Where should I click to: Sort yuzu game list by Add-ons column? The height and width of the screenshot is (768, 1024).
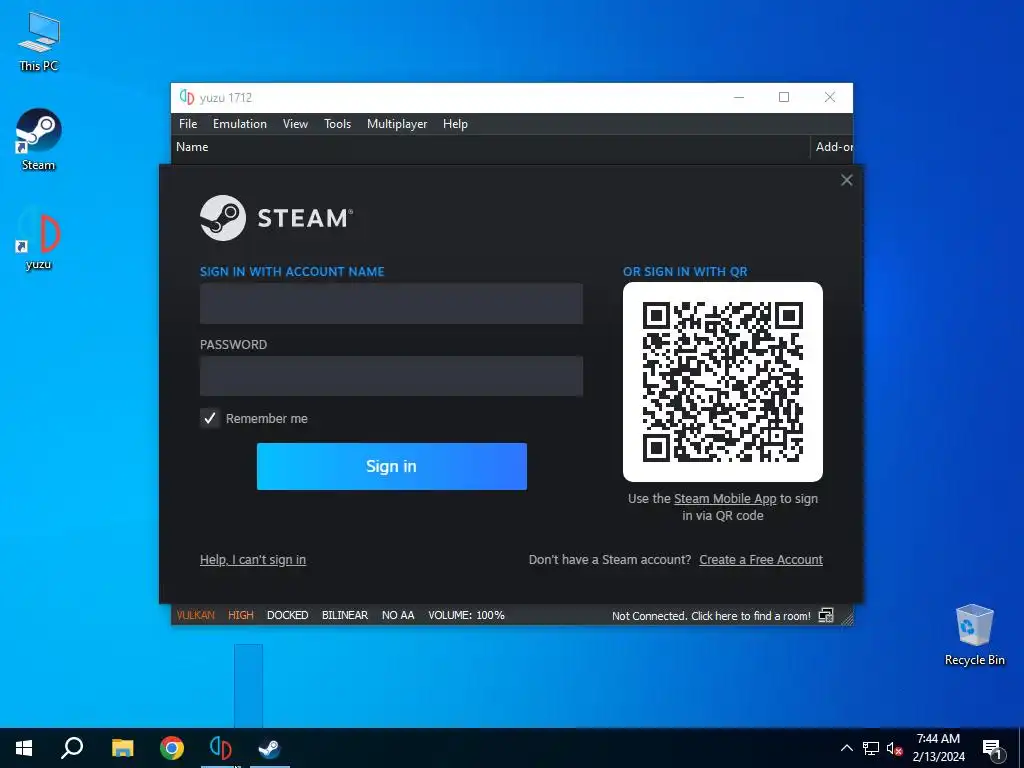[x=832, y=147]
